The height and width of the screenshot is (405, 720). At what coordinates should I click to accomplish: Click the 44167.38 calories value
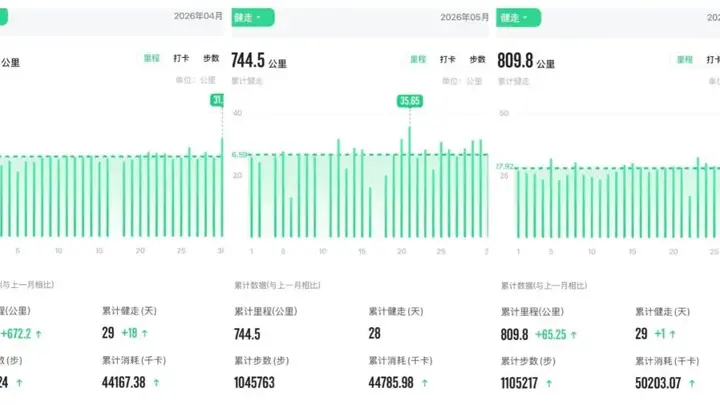click(x=124, y=382)
